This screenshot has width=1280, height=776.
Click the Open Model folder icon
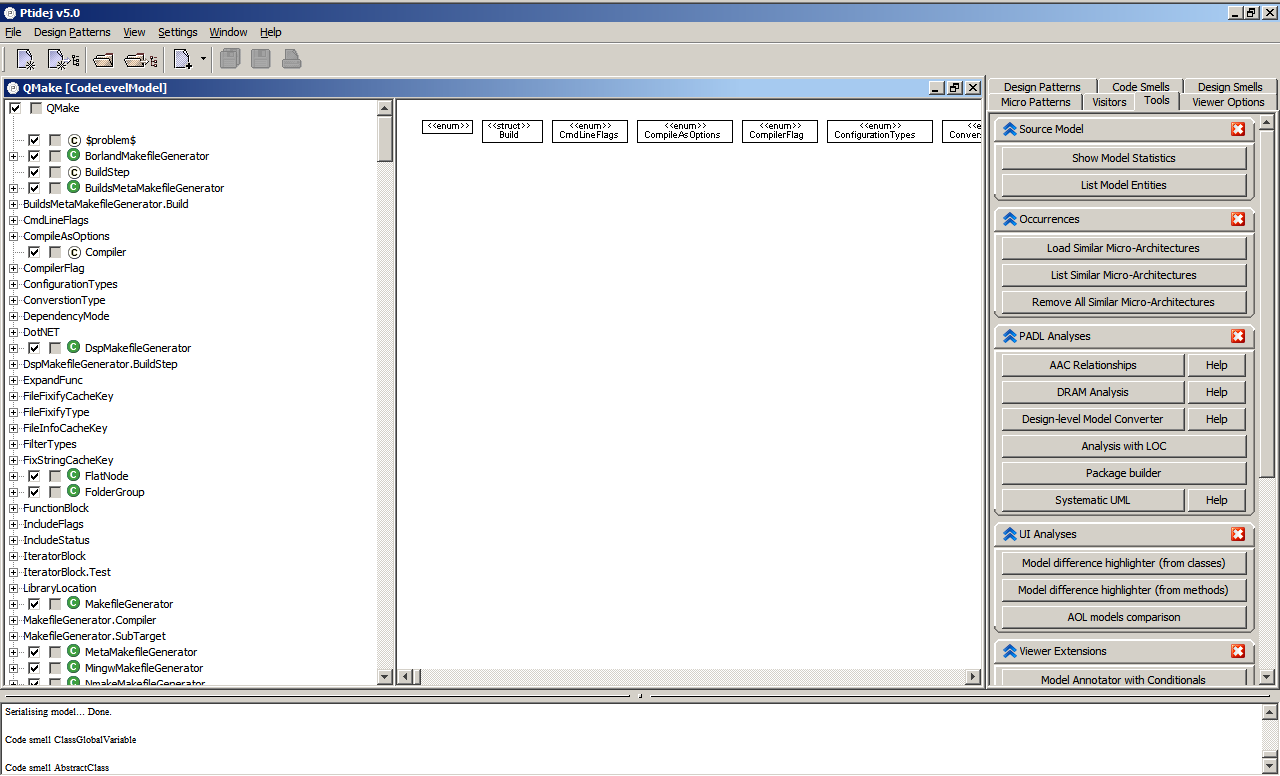[103, 58]
